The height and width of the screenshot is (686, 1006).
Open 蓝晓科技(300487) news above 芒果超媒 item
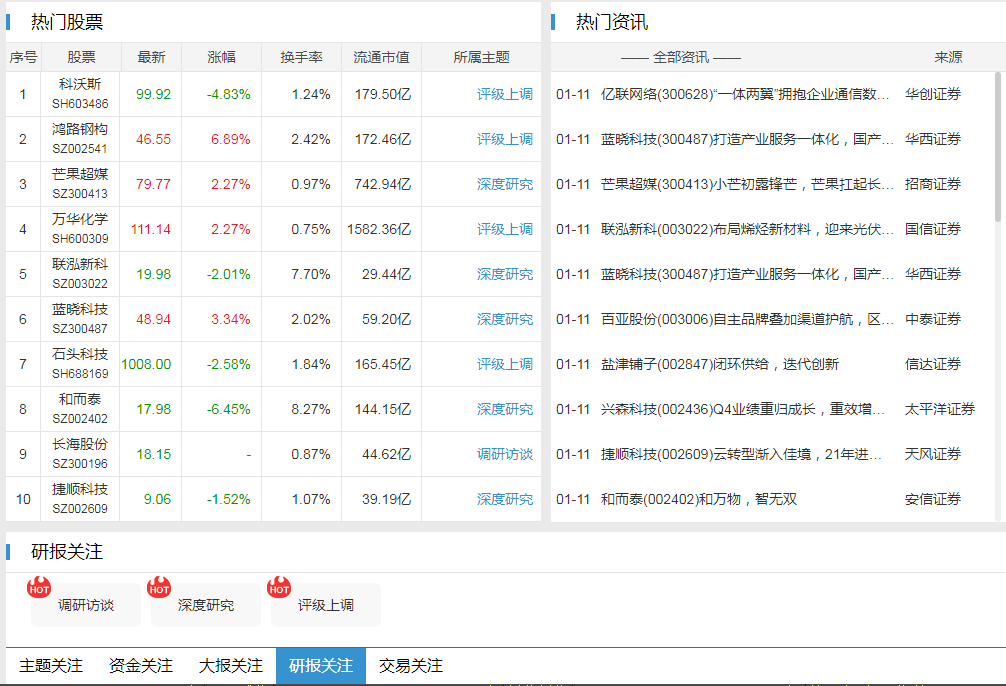747,139
